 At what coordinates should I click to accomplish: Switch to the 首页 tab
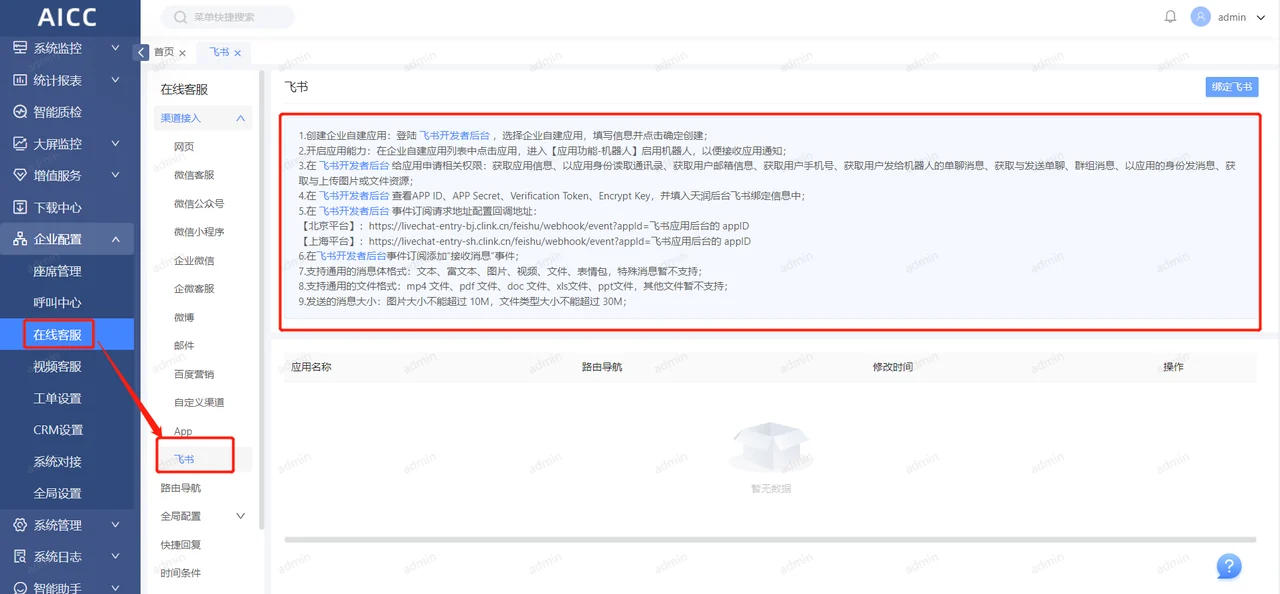163,53
